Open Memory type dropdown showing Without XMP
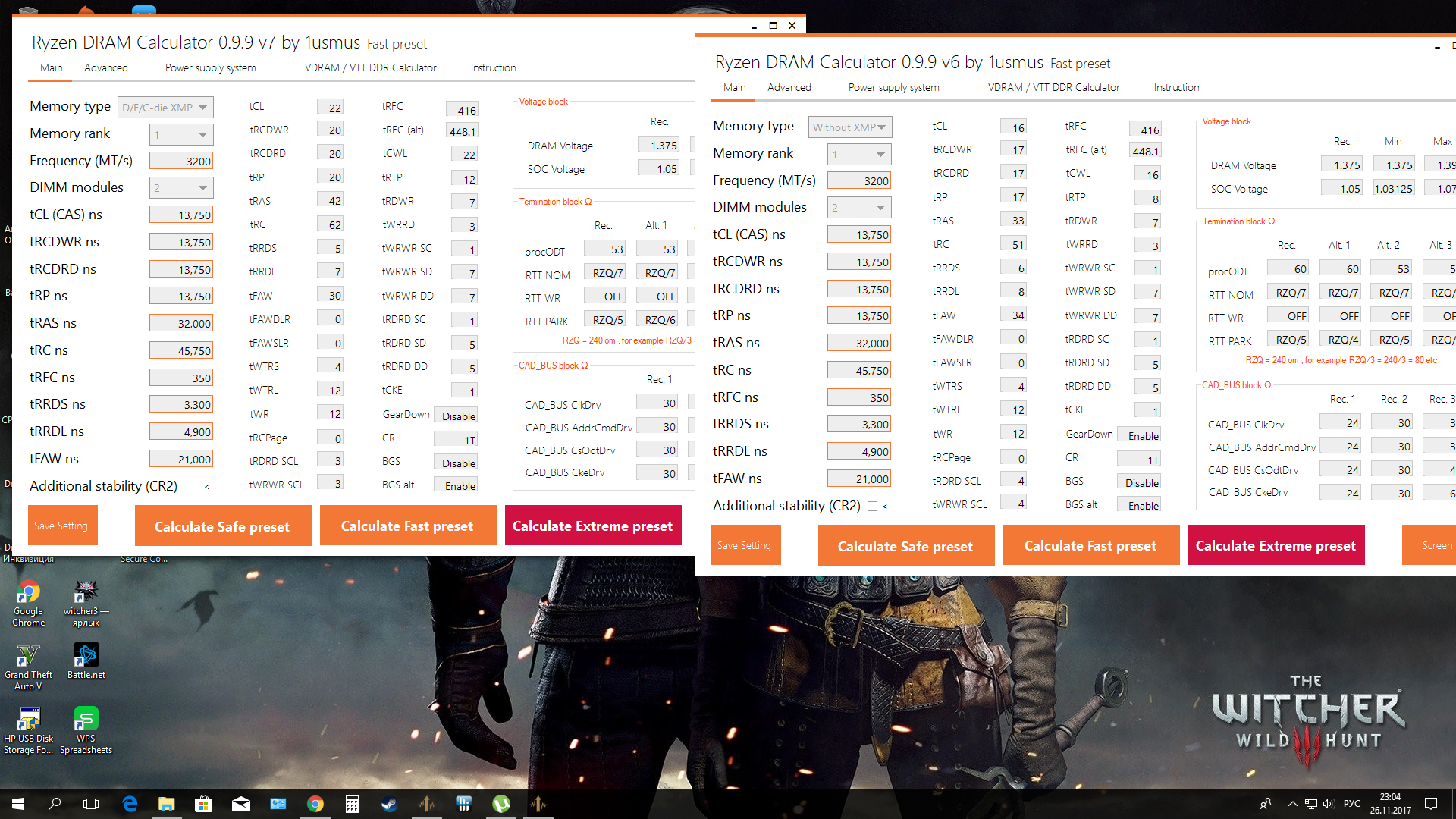Image resolution: width=1456 pixels, height=819 pixels. (x=849, y=127)
